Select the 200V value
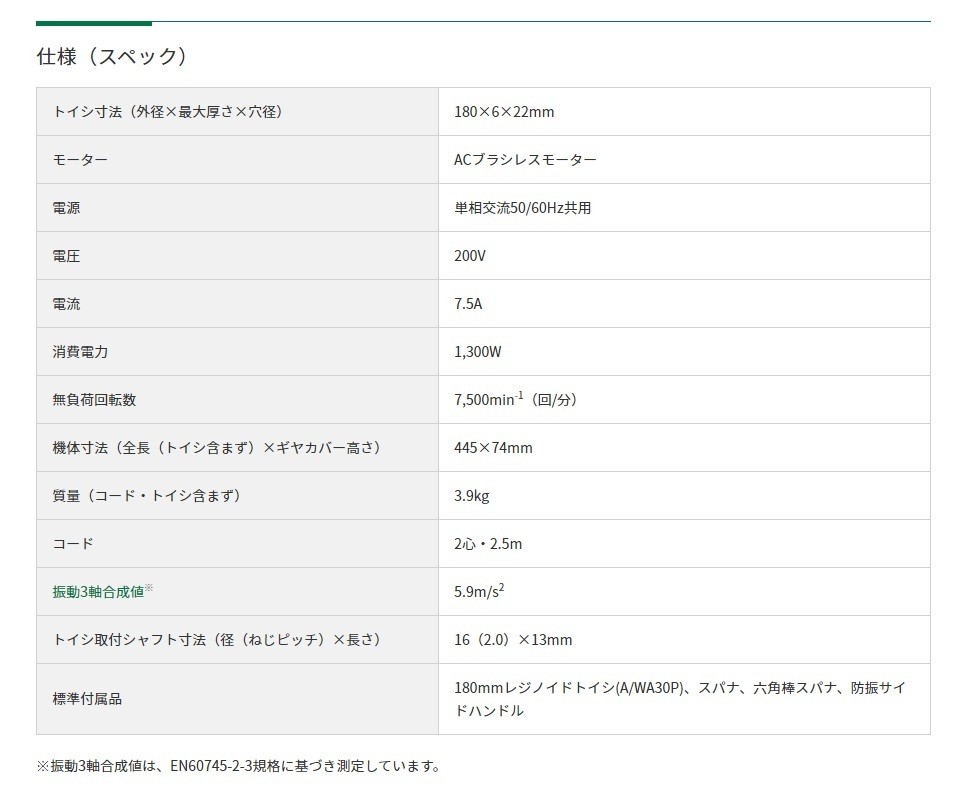The width and height of the screenshot is (956, 806). click(469, 256)
